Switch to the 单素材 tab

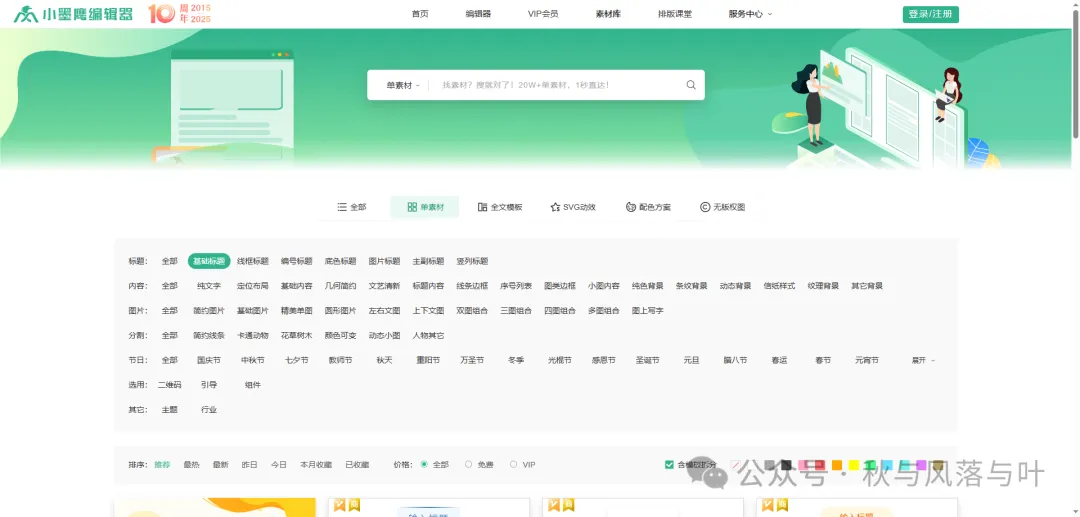tap(425, 207)
